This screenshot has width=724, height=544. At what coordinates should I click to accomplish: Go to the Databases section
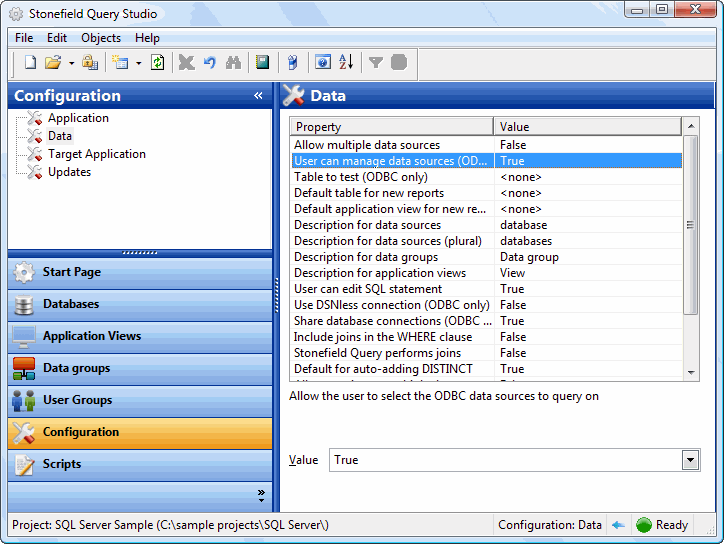[x=70, y=304]
